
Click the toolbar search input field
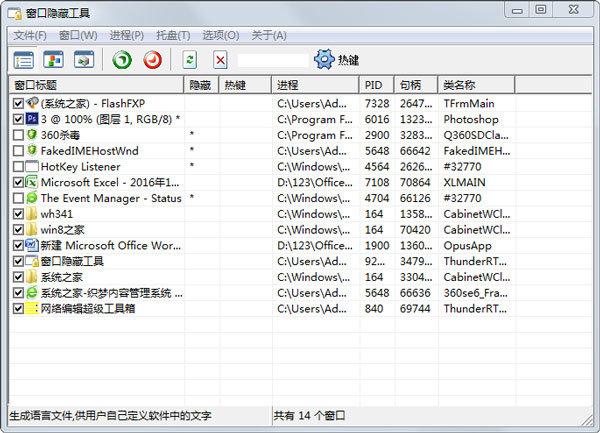(x=272, y=60)
